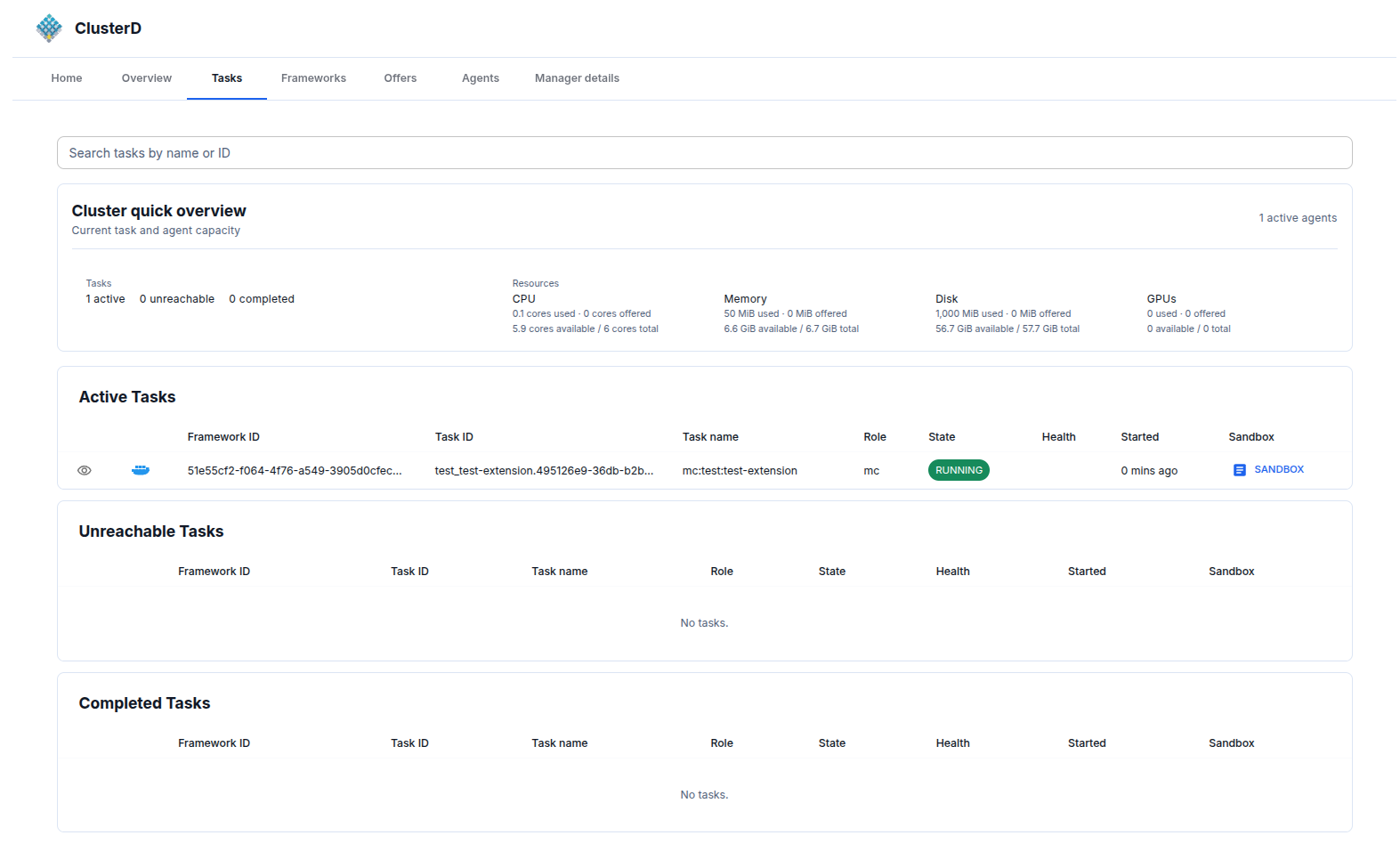Click the '1 active agents' label

pyautogui.click(x=1298, y=218)
